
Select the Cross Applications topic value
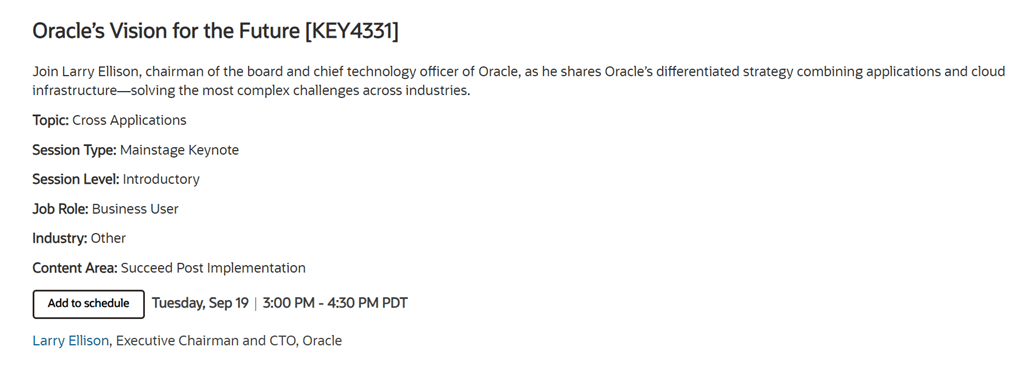(x=129, y=120)
